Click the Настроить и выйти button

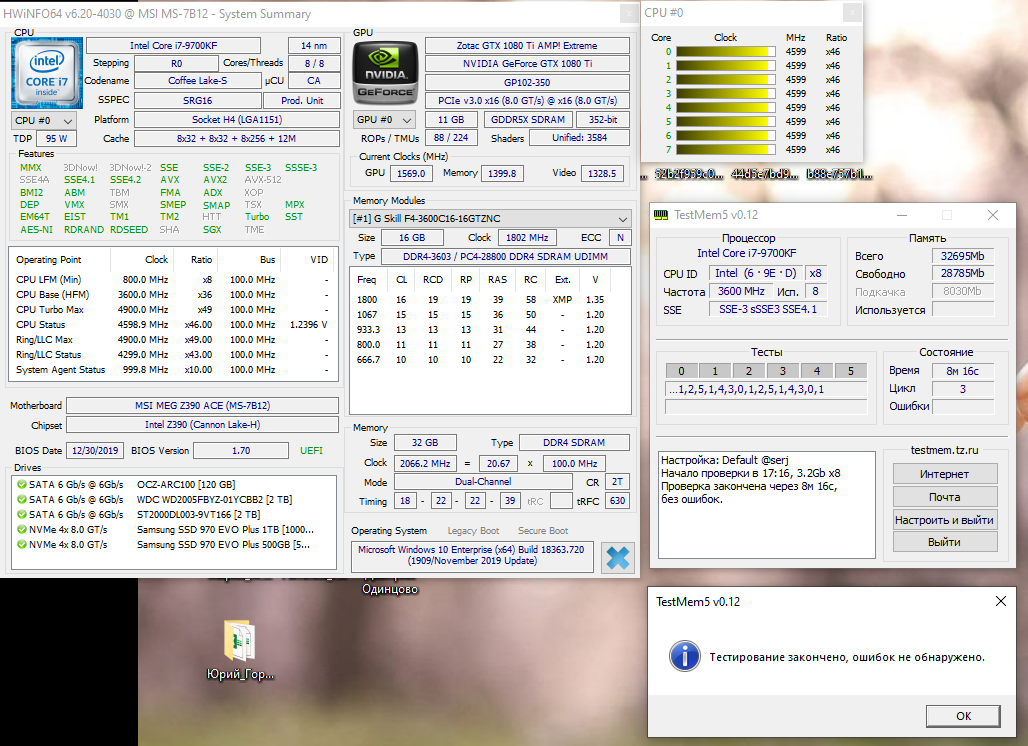[x=945, y=520]
